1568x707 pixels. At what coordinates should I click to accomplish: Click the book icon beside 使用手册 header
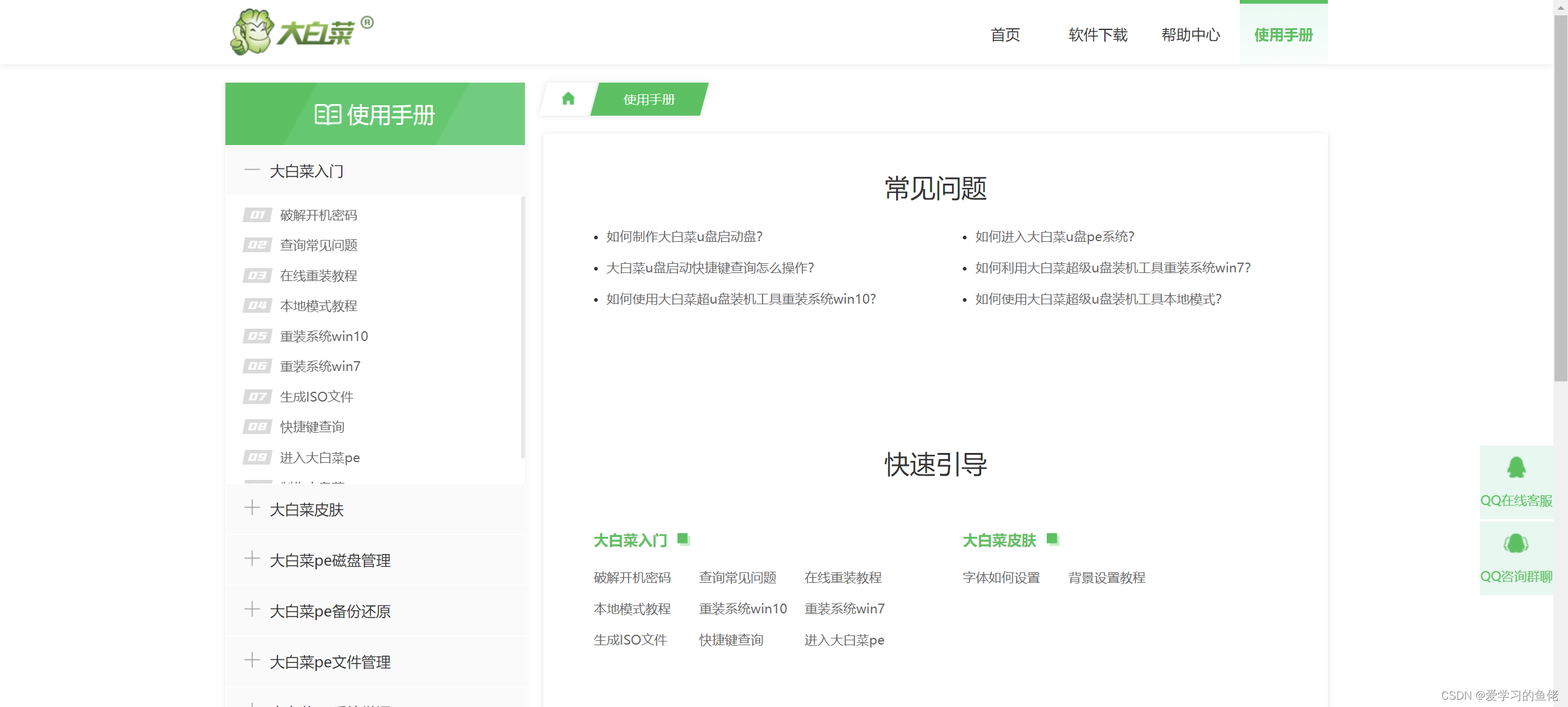pyautogui.click(x=328, y=114)
